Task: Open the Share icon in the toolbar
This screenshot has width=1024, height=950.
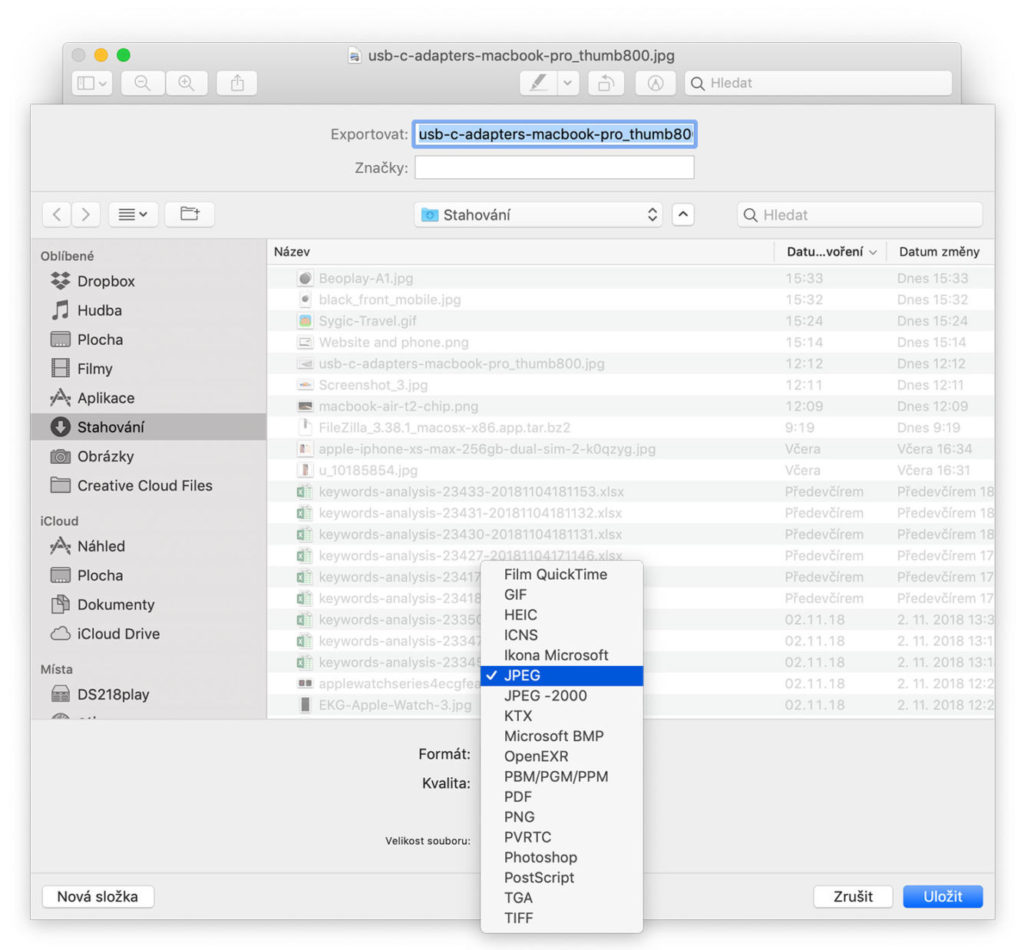Action: (237, 83)
